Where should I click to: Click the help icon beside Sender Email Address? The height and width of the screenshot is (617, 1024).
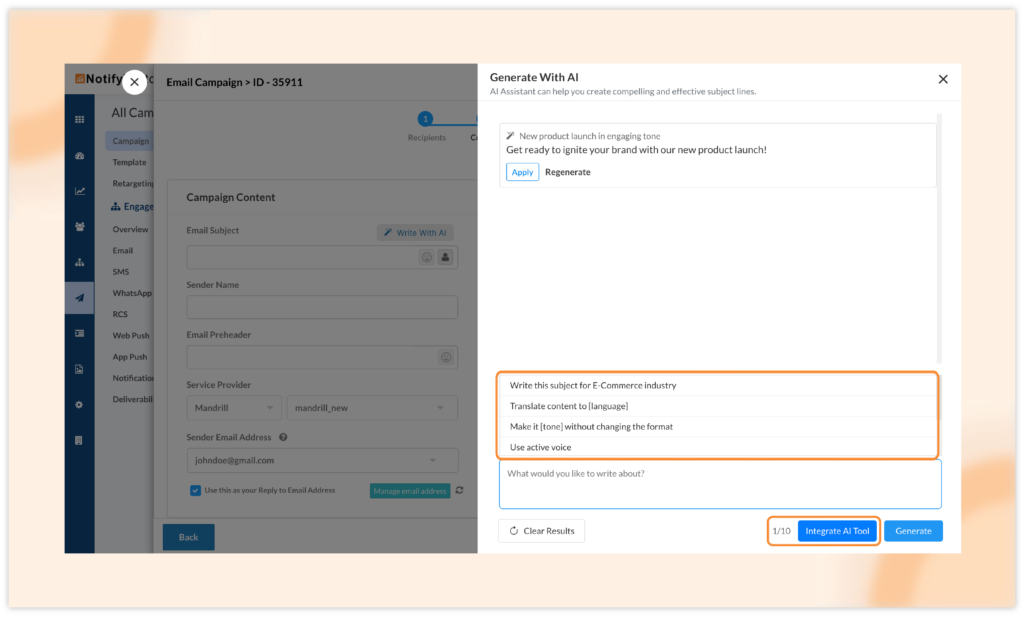point(283,437)
